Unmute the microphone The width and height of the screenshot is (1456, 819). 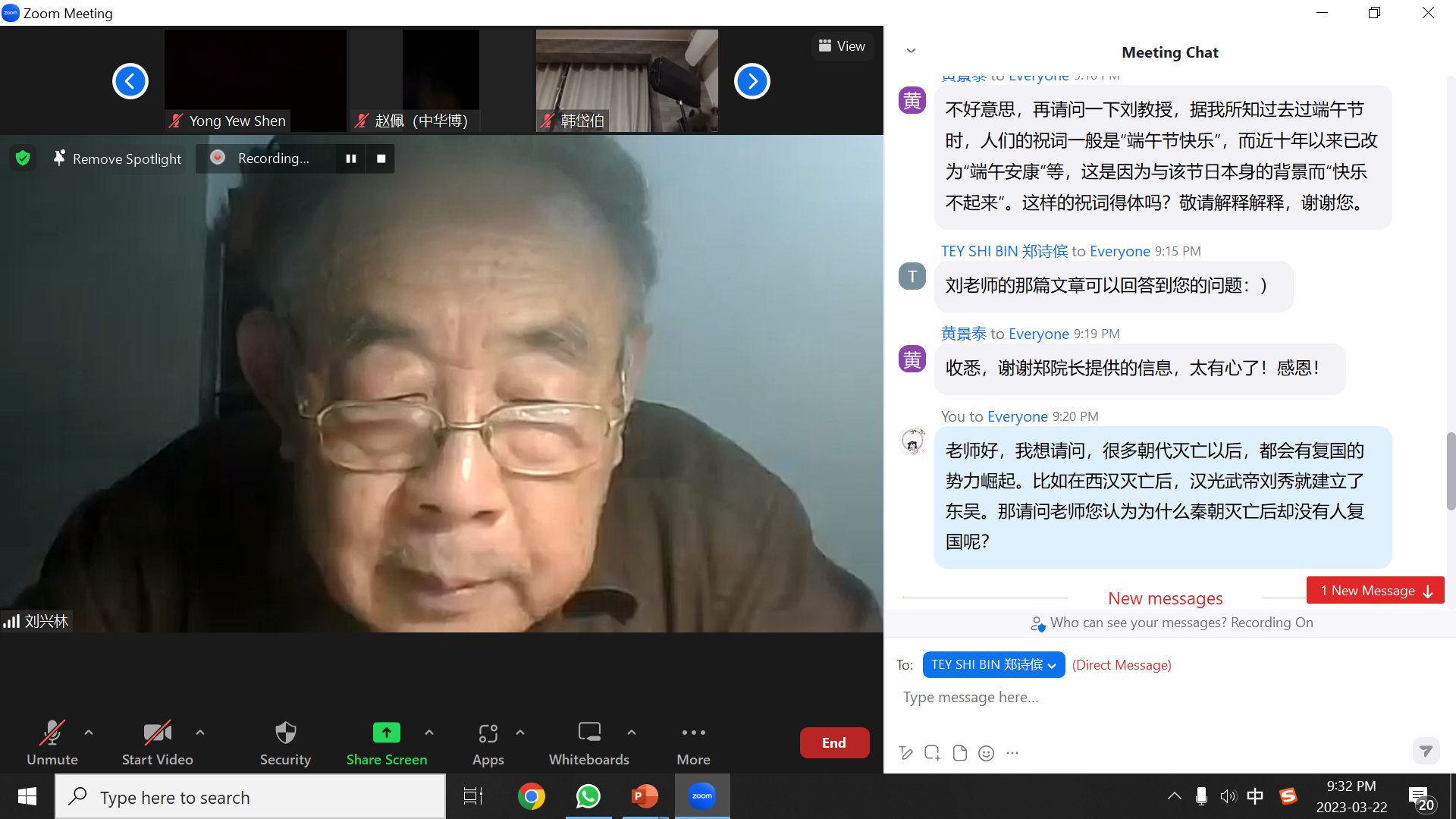point(52,742)
